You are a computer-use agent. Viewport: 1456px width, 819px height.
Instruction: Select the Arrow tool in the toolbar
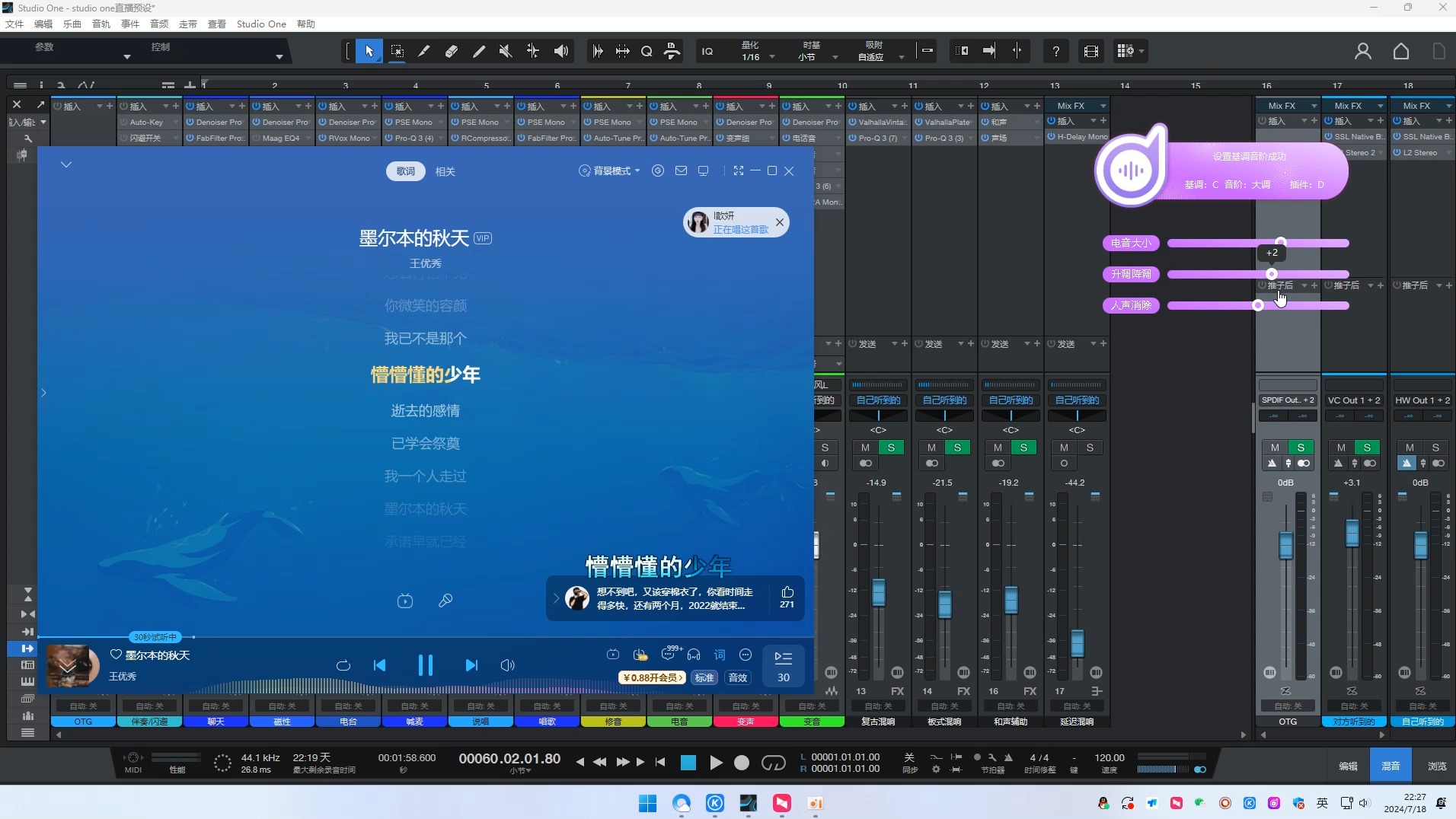click(x=369, y=51)
